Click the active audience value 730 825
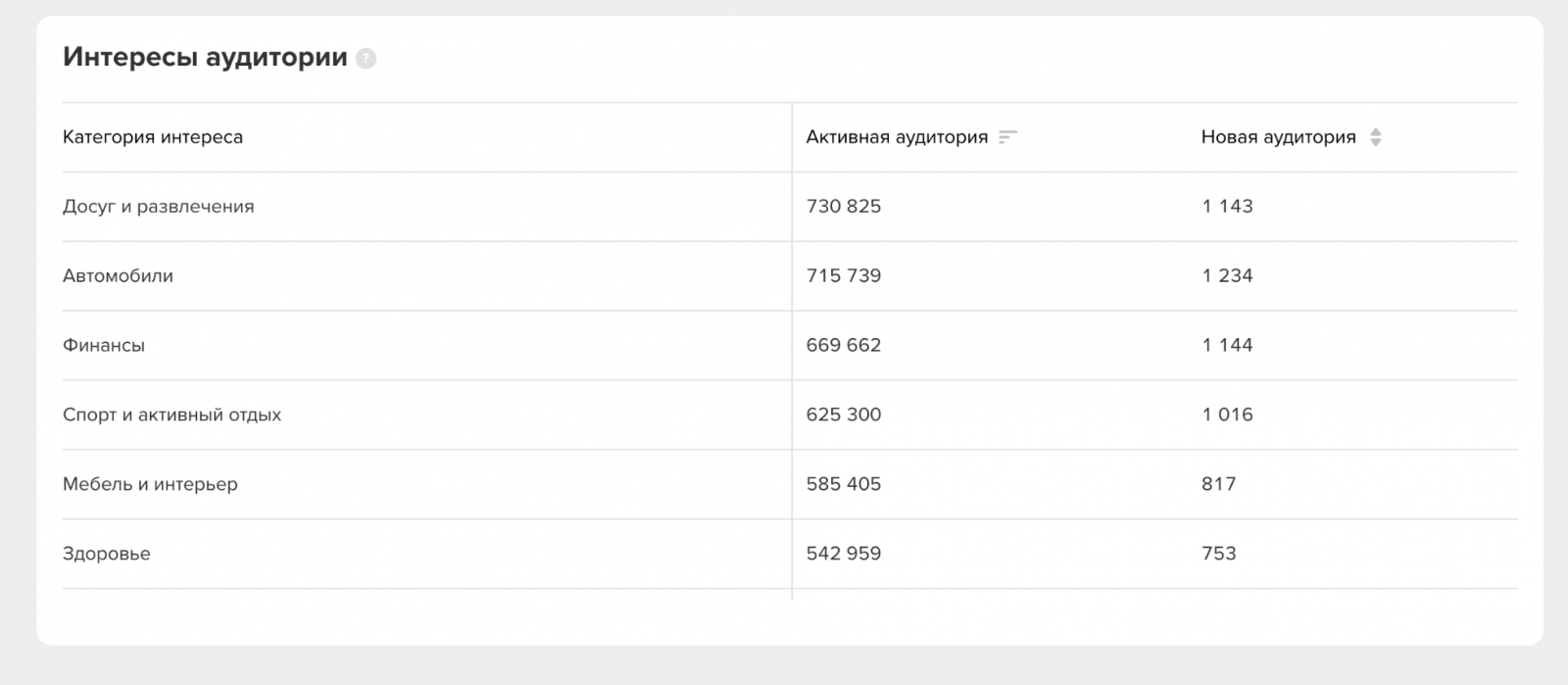 pos(844,207)
